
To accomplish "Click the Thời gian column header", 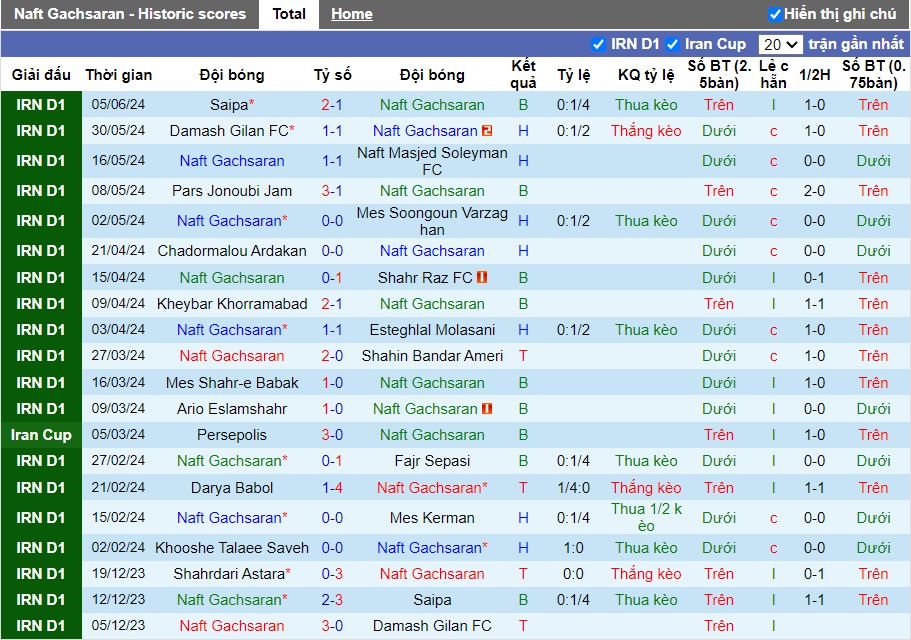I will pyautogui.click(x=119, y=75).
